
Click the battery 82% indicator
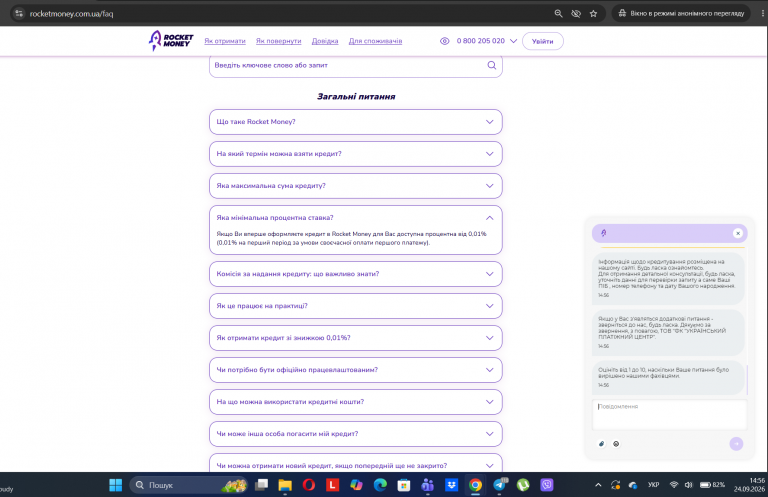click(712, 485)
